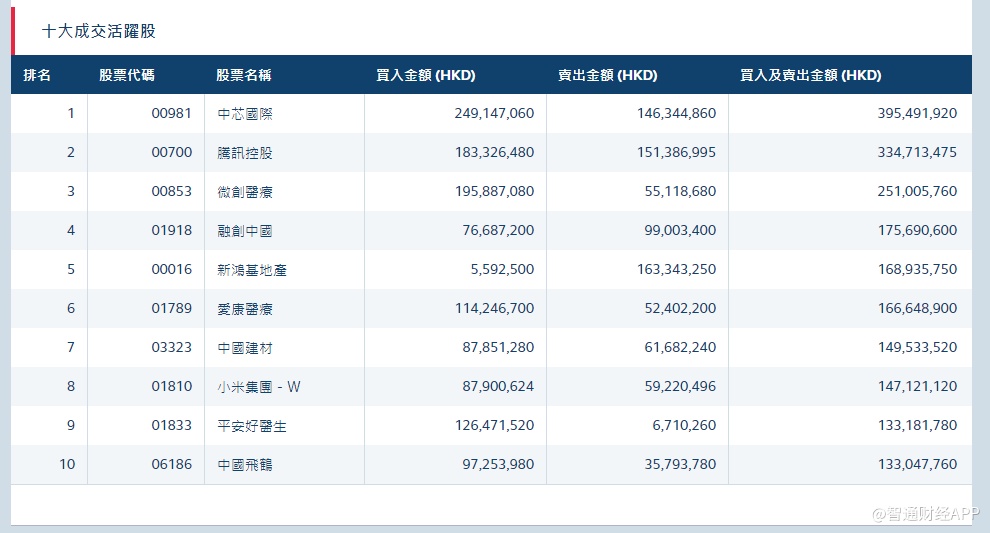The height and width of the screenshot is (533, 990).
Task: Click the 買入及賣出金額 (HKD) column header
Action: pos(810,75)
